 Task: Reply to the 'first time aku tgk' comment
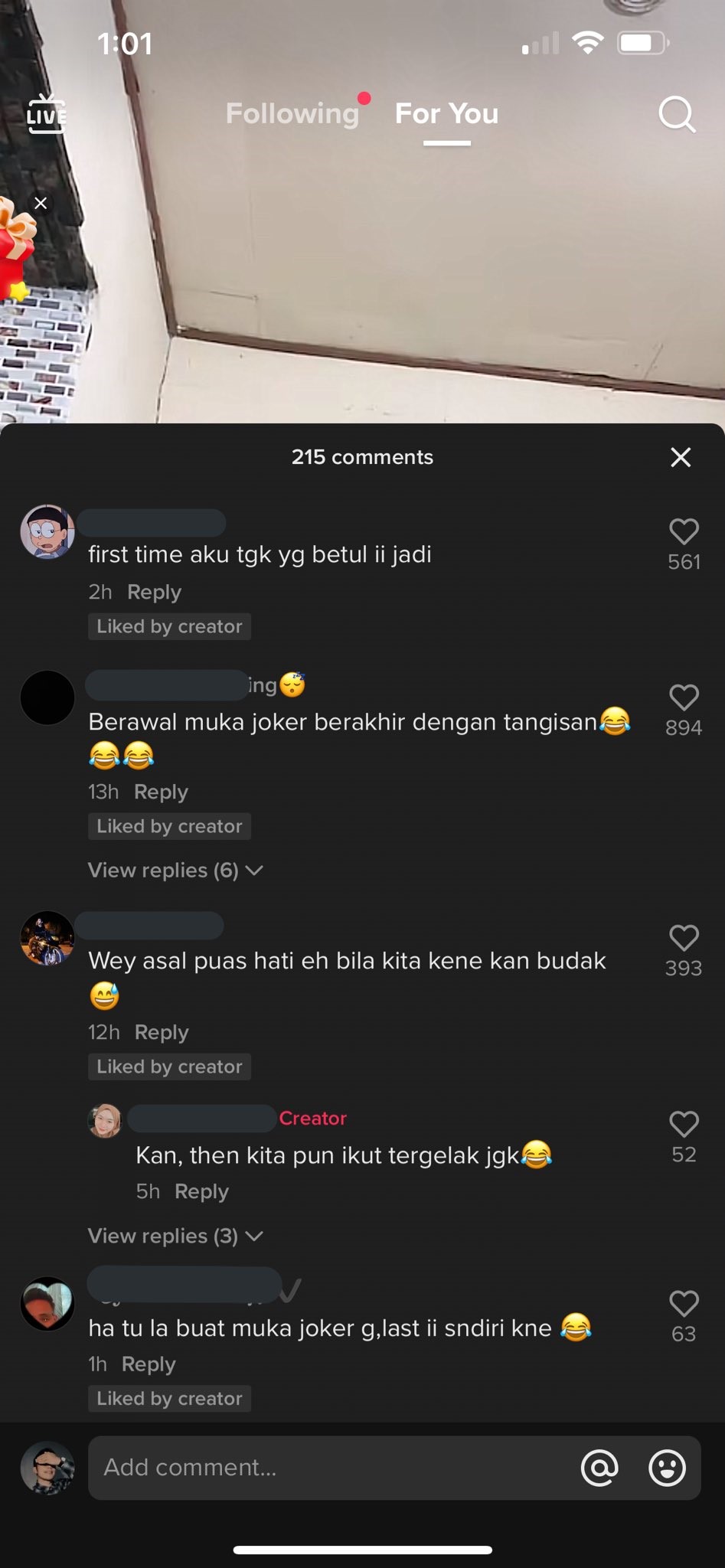(154, 592)
